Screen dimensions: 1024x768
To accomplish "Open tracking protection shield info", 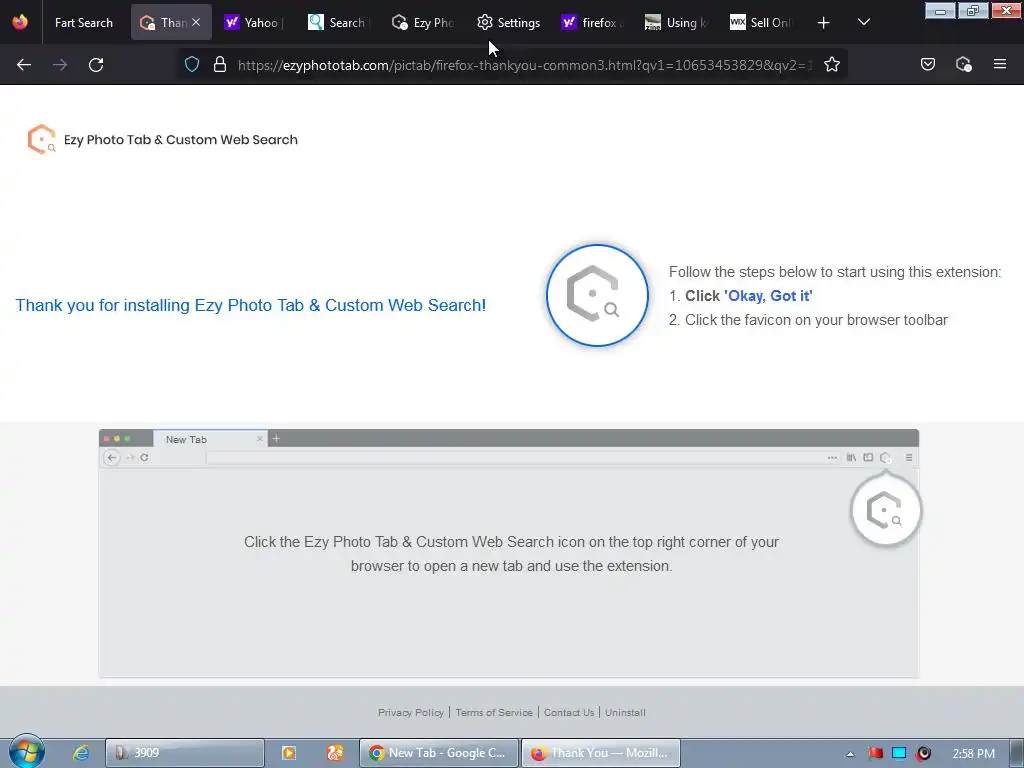I will [x=191, y=64].
